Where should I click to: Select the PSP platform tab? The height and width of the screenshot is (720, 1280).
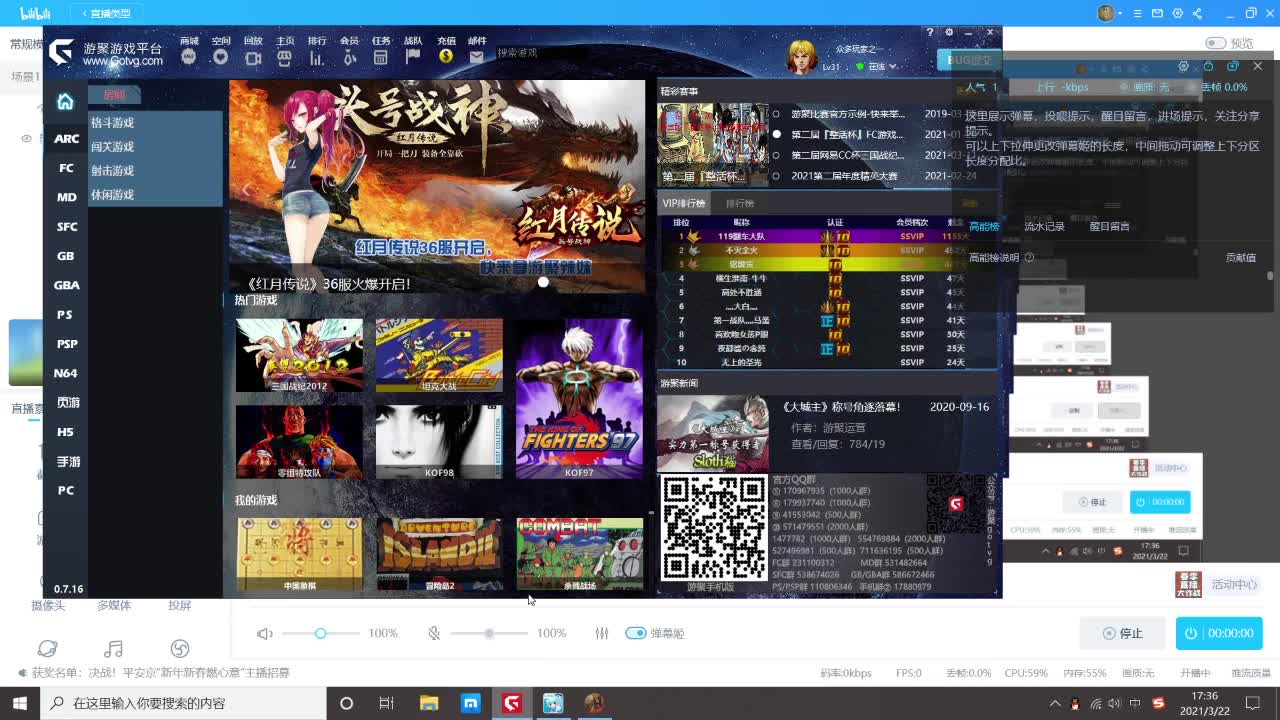(66, 344)
